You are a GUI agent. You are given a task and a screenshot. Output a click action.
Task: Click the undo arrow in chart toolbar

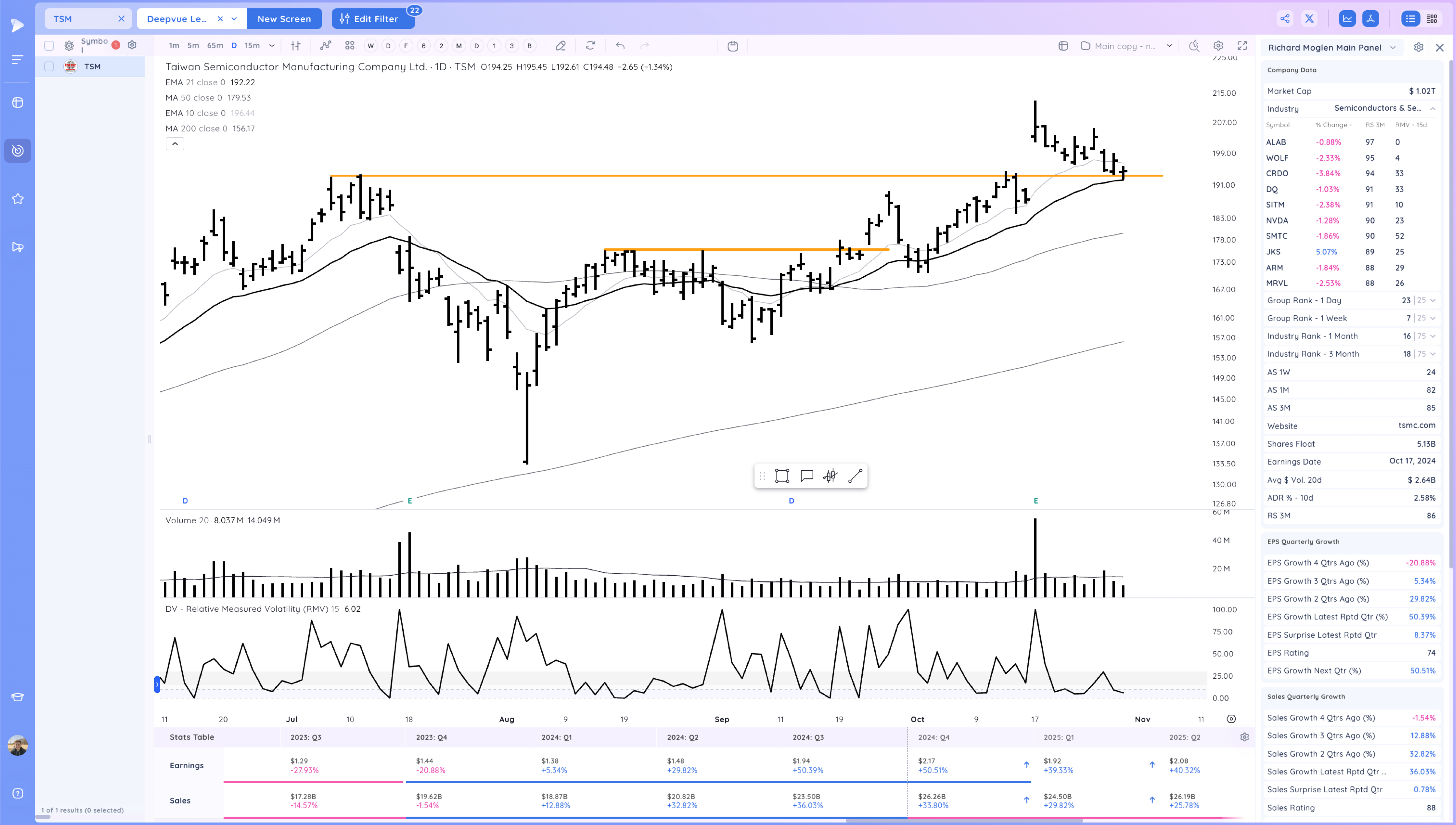[x=620, y=46]
